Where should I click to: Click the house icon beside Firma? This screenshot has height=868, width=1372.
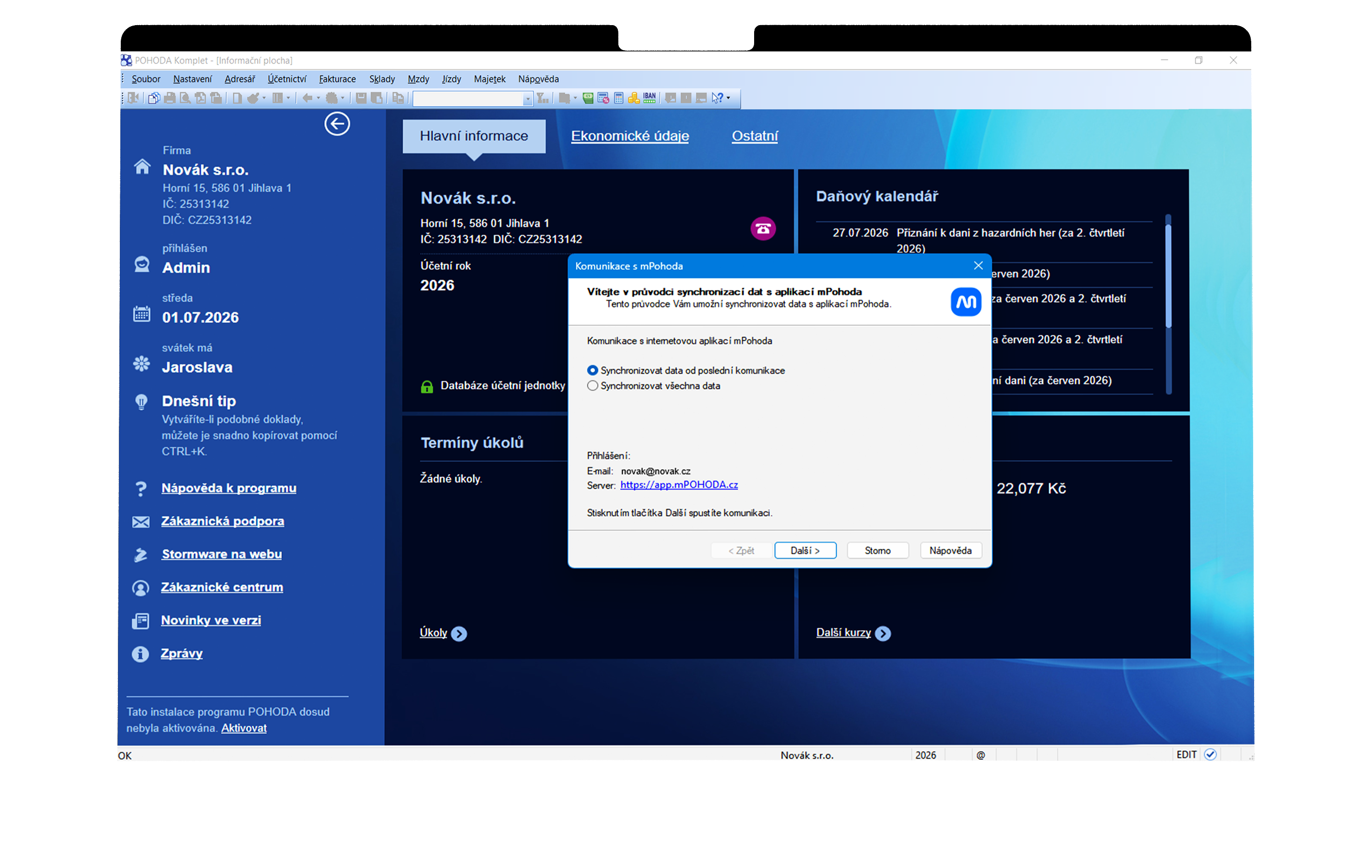click(x=142, y=166)
